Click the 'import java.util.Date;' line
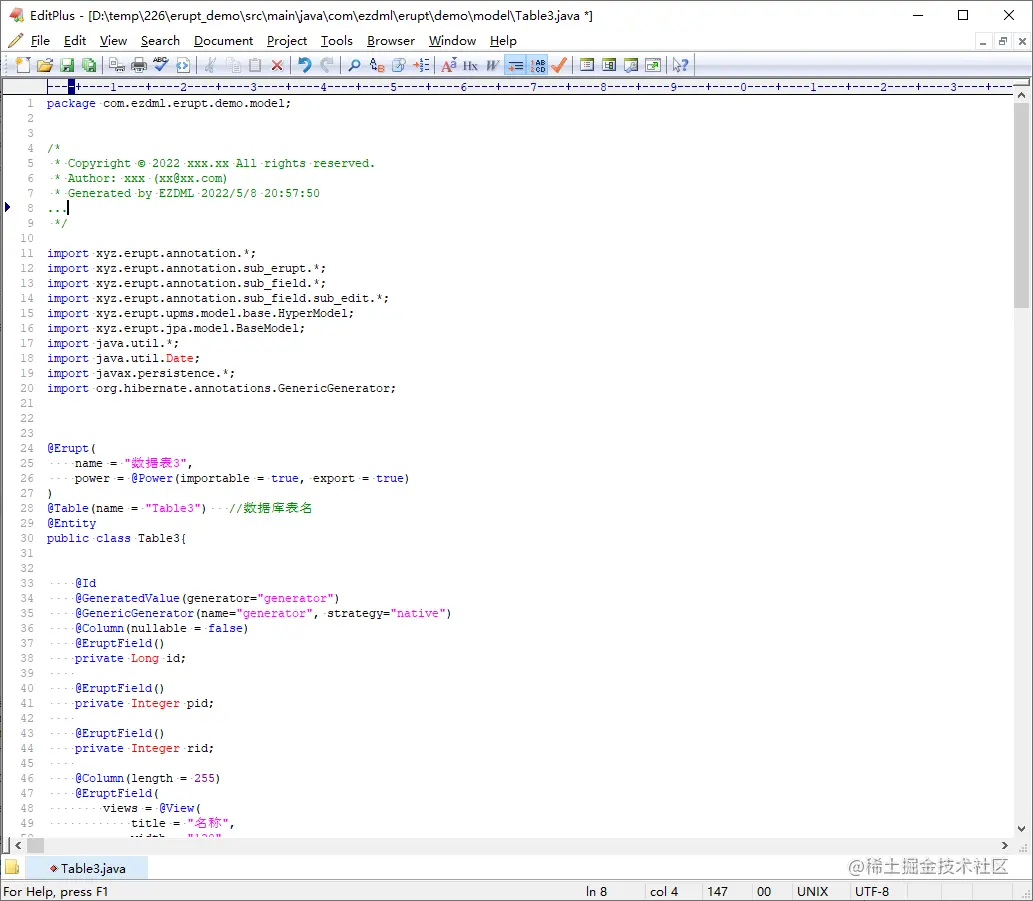 (x=123, y=358)
